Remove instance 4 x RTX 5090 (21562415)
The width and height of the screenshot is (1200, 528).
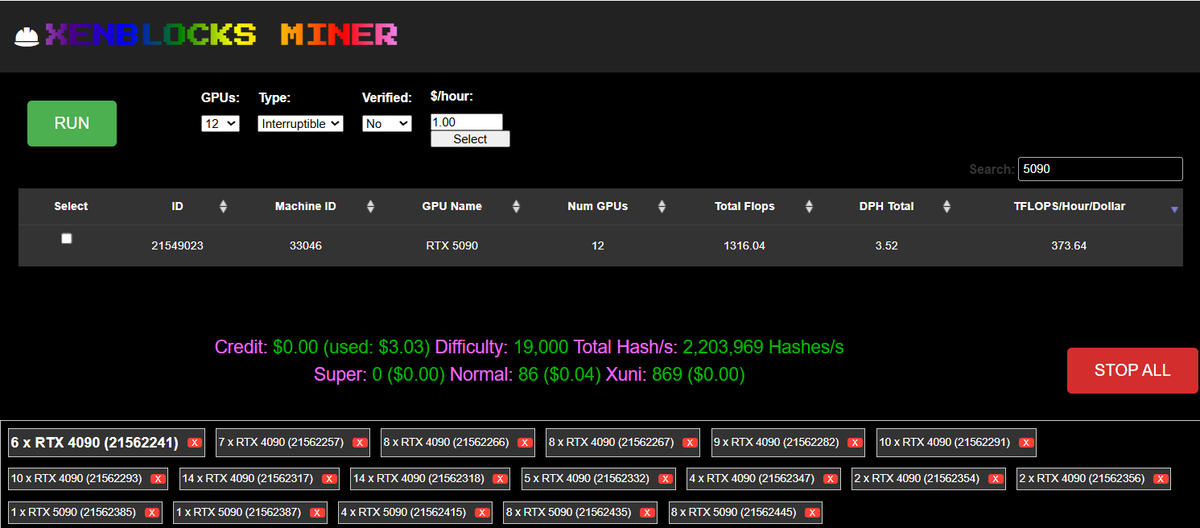pos(482,513)
